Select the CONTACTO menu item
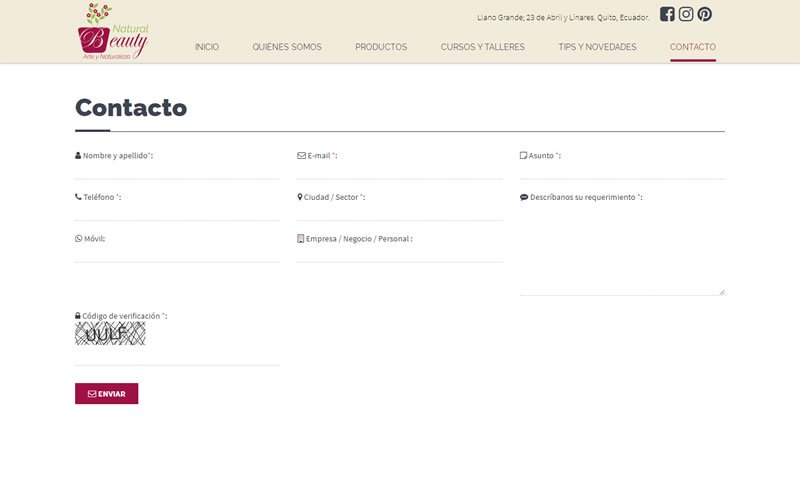Image resolution: width=800 pixels, height=500 pixels. 693,47
